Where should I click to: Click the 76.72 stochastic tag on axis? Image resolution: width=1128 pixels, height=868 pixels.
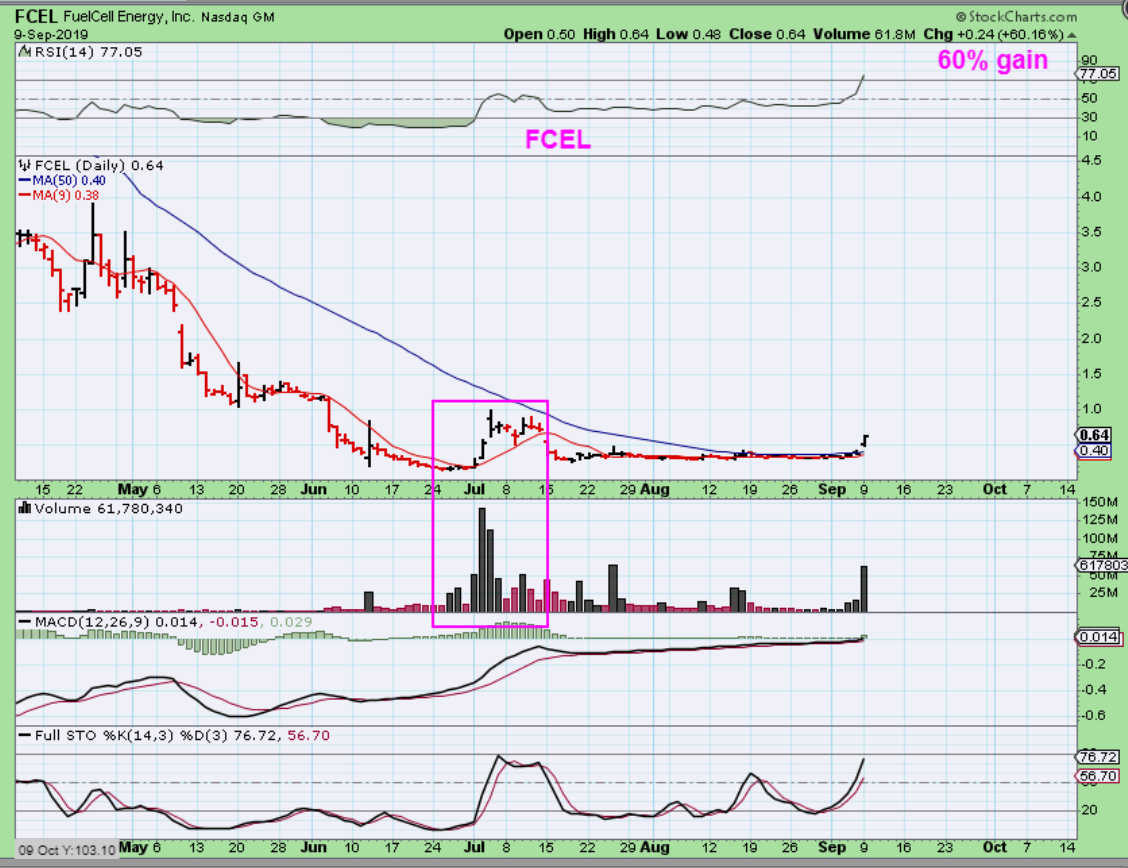(1097, 757)
